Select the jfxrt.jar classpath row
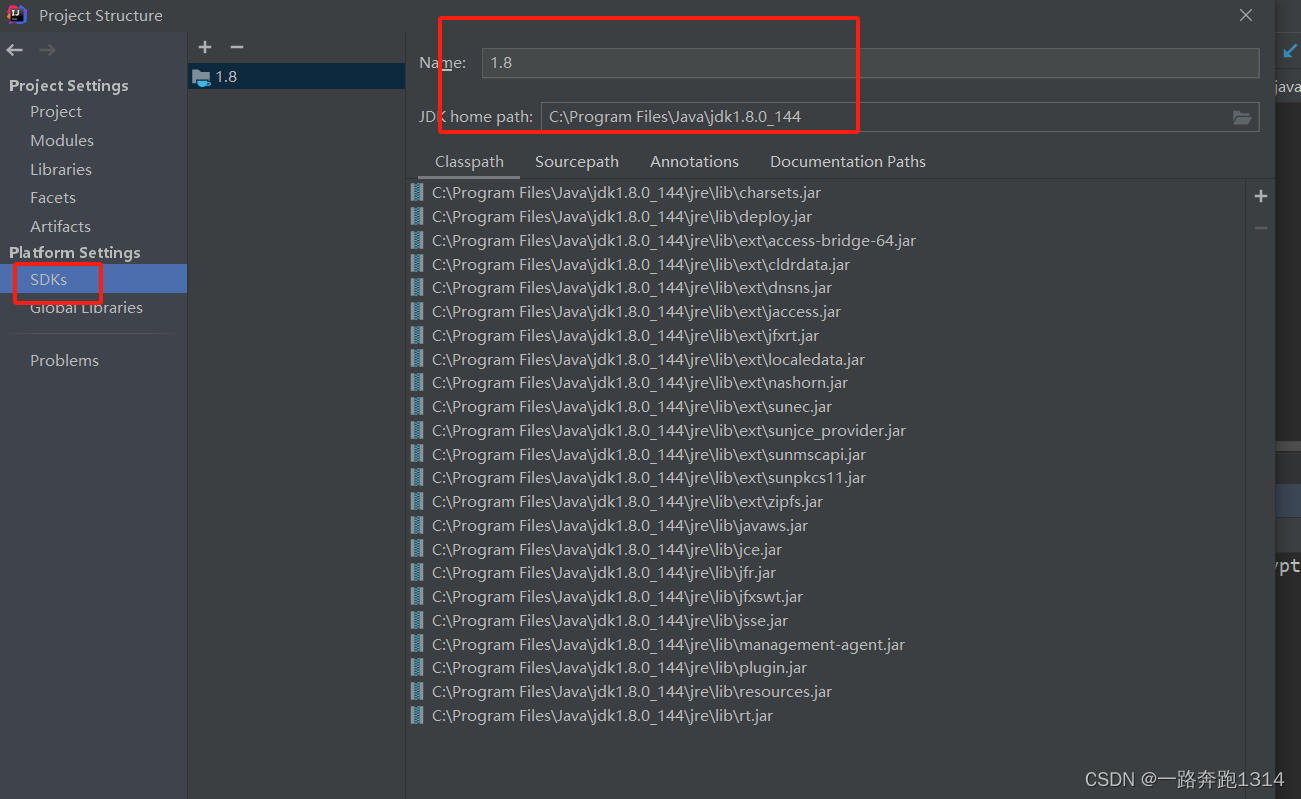This screenshot has width=1301, height=799. [x=825, y=335]
